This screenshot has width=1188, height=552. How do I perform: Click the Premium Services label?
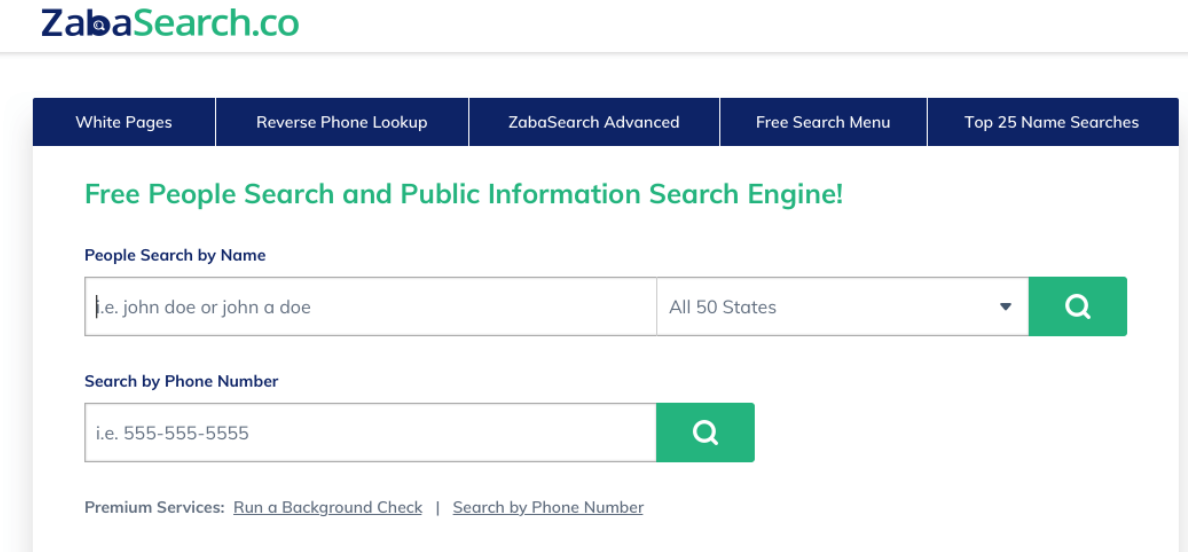point(154,508)
